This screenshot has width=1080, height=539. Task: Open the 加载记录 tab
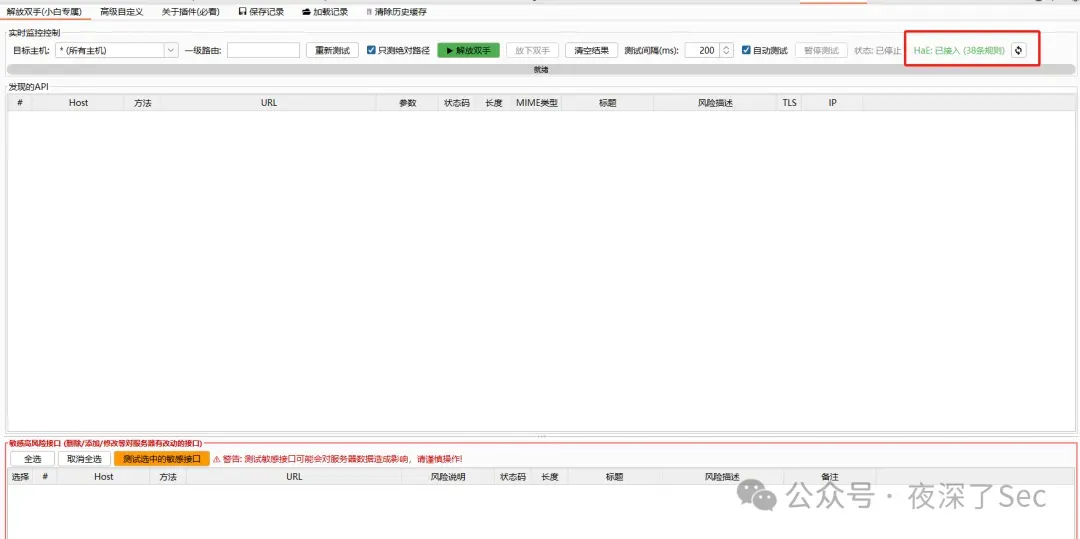[325, 12]
